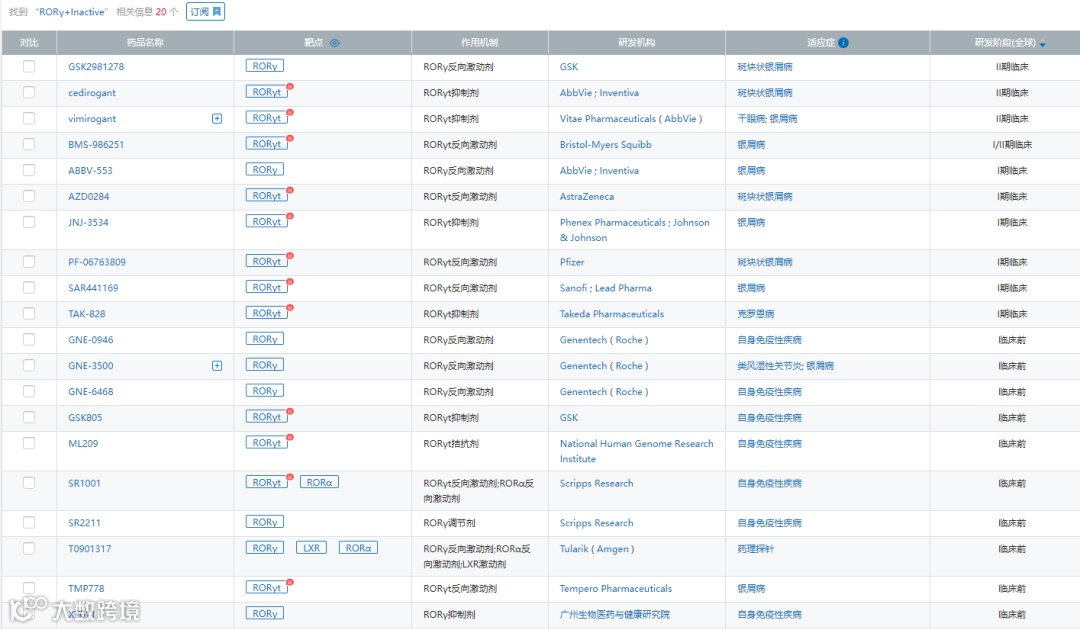Screen dimensions: 1080x630
Task: Open the GSK2981278 drug link
Action: [x=96, y=67]
